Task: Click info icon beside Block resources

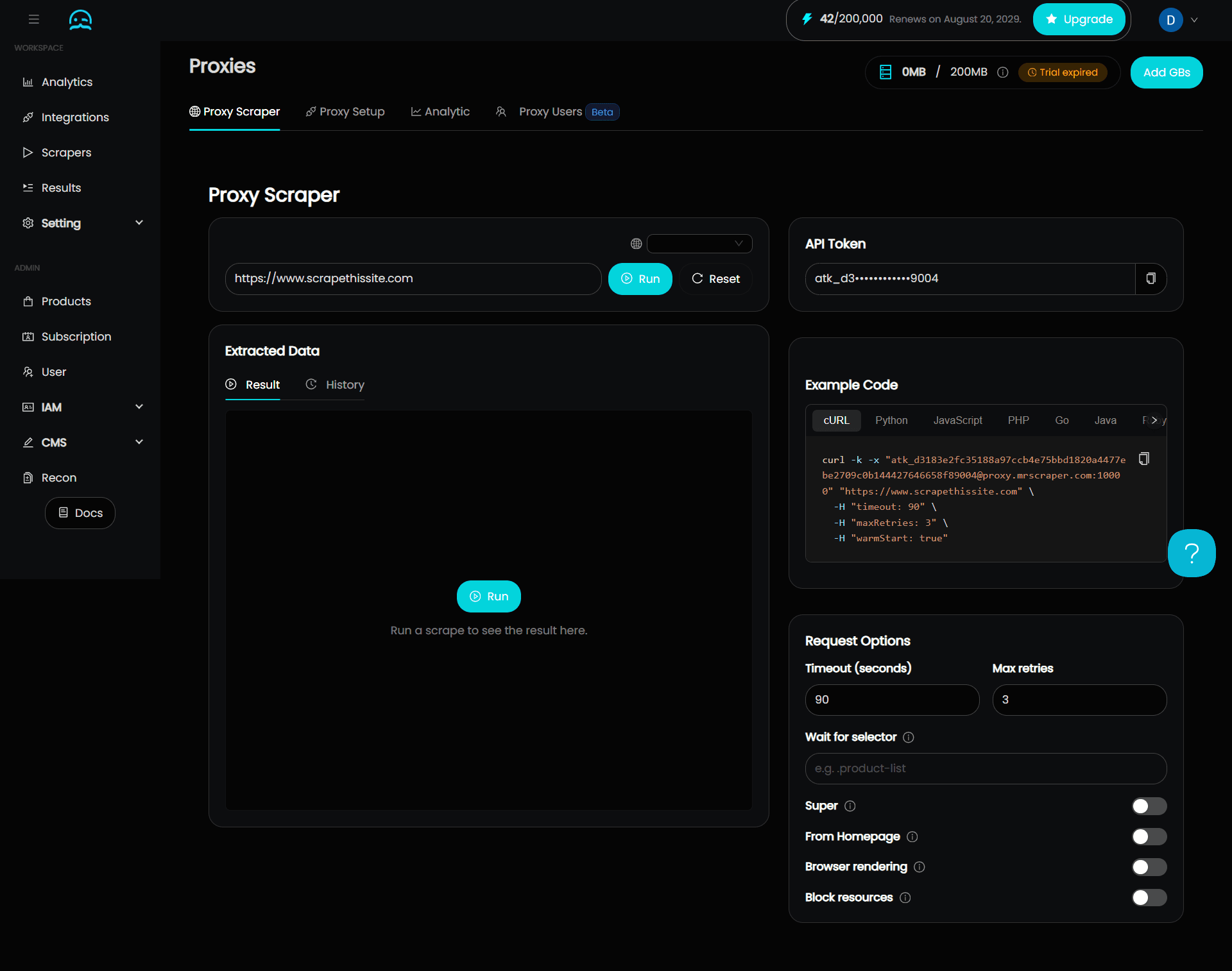Action: (905, 898)
